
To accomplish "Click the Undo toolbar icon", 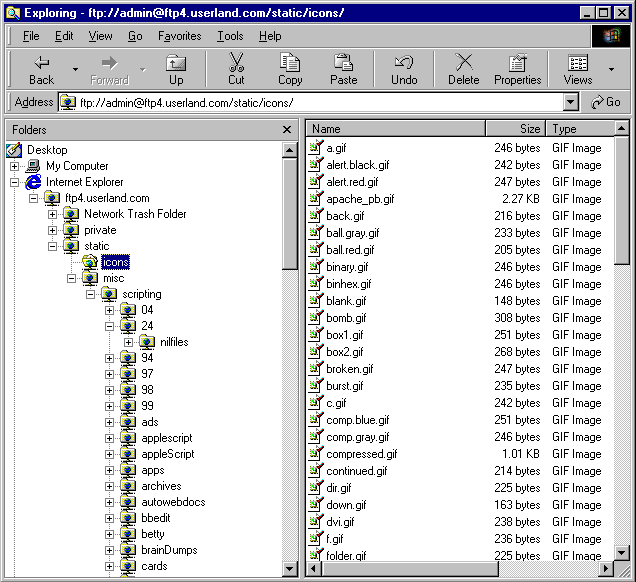I will click(404, 63).
